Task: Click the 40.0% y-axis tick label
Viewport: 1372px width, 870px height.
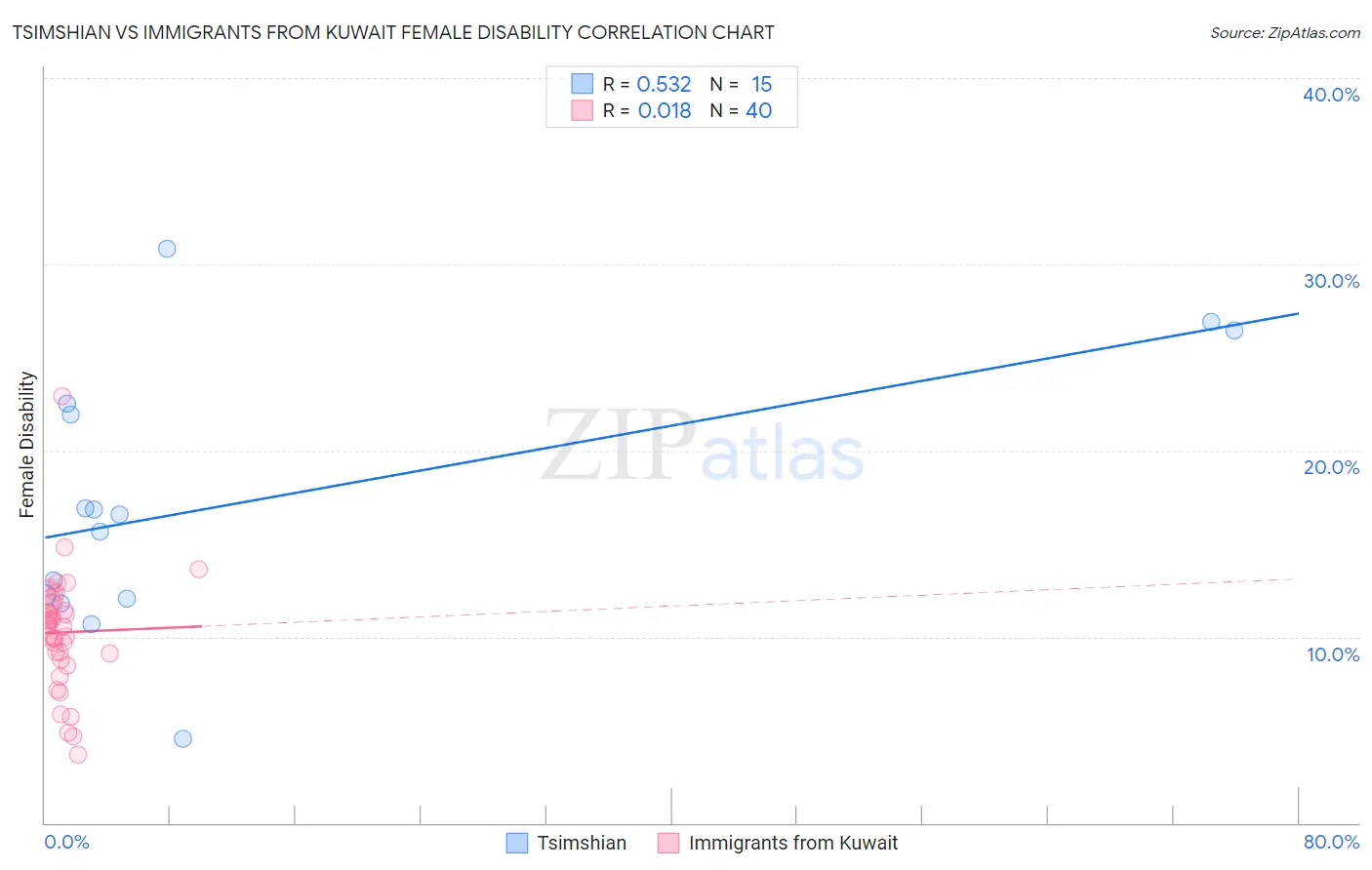Action: click(x=1331, y=95)
